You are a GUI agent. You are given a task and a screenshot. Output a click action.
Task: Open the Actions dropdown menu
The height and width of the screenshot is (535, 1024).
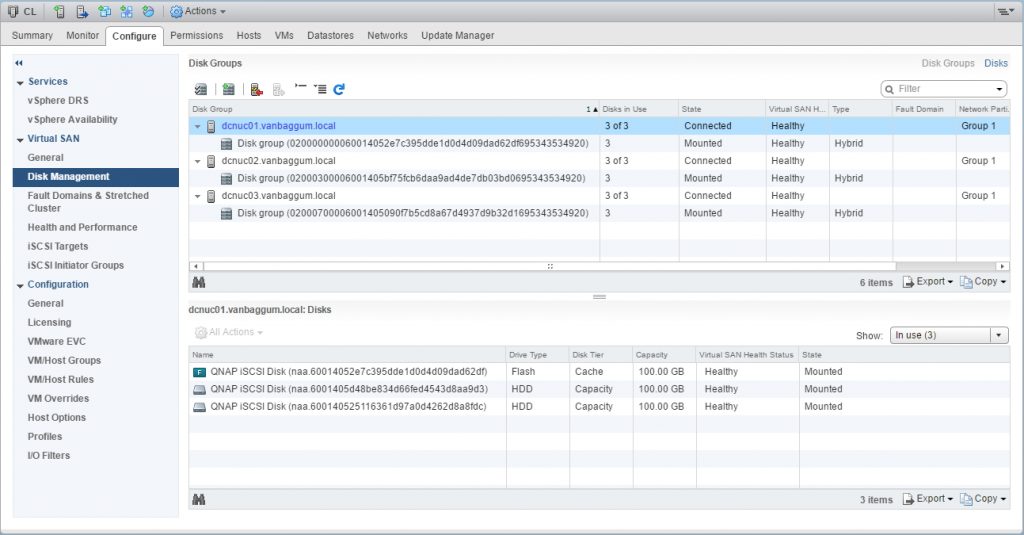(198, 11)
